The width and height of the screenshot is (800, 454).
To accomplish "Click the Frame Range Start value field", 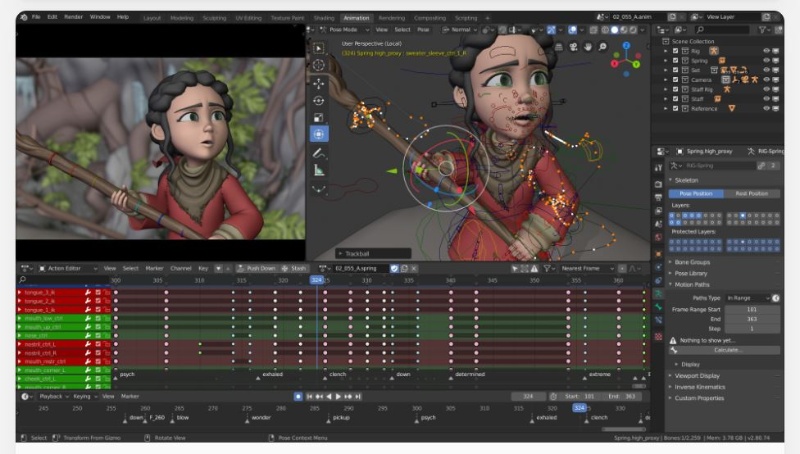I will 752,310.
